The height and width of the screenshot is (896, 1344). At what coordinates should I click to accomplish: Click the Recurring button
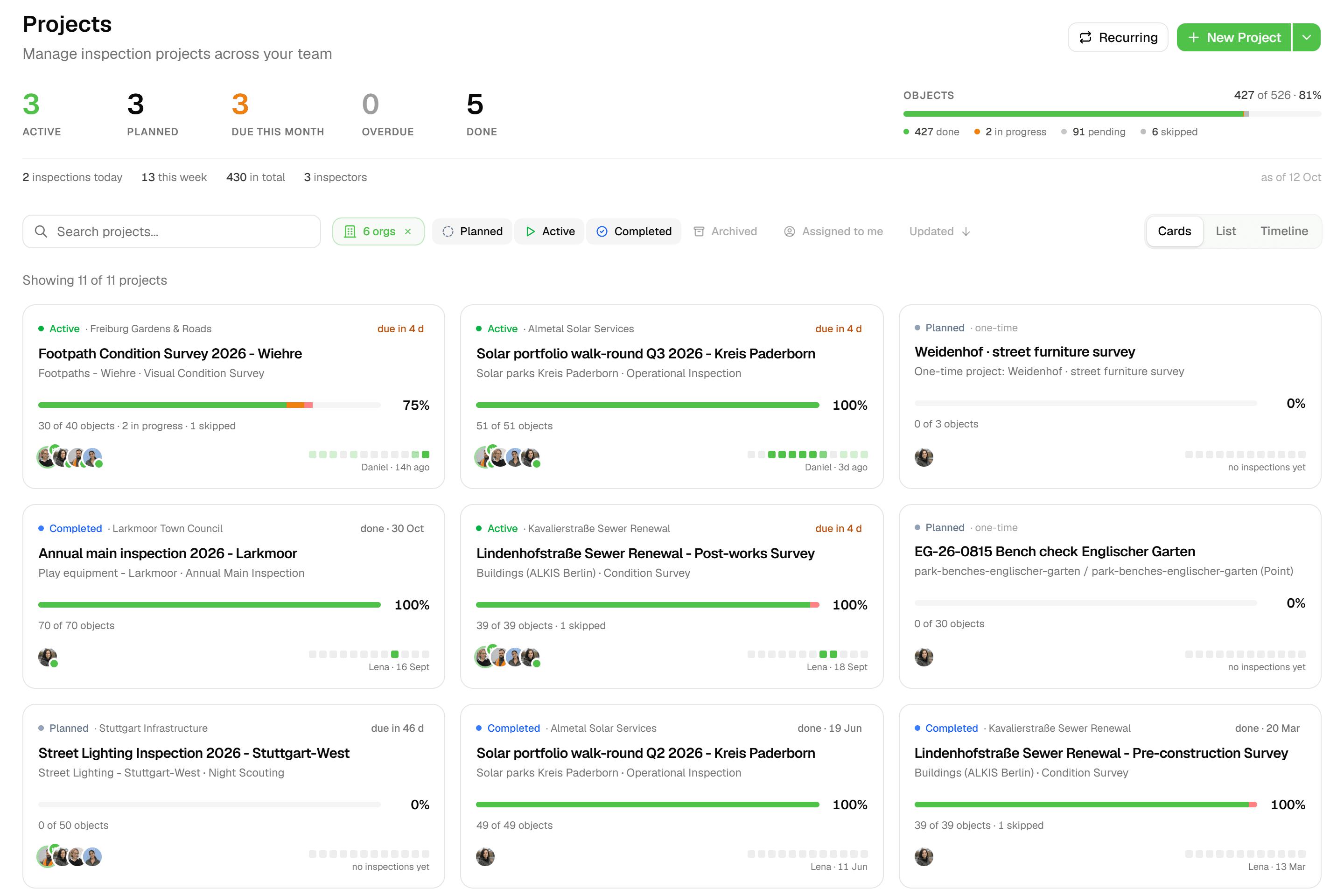pyautogui.click(x=1118, y=38)
